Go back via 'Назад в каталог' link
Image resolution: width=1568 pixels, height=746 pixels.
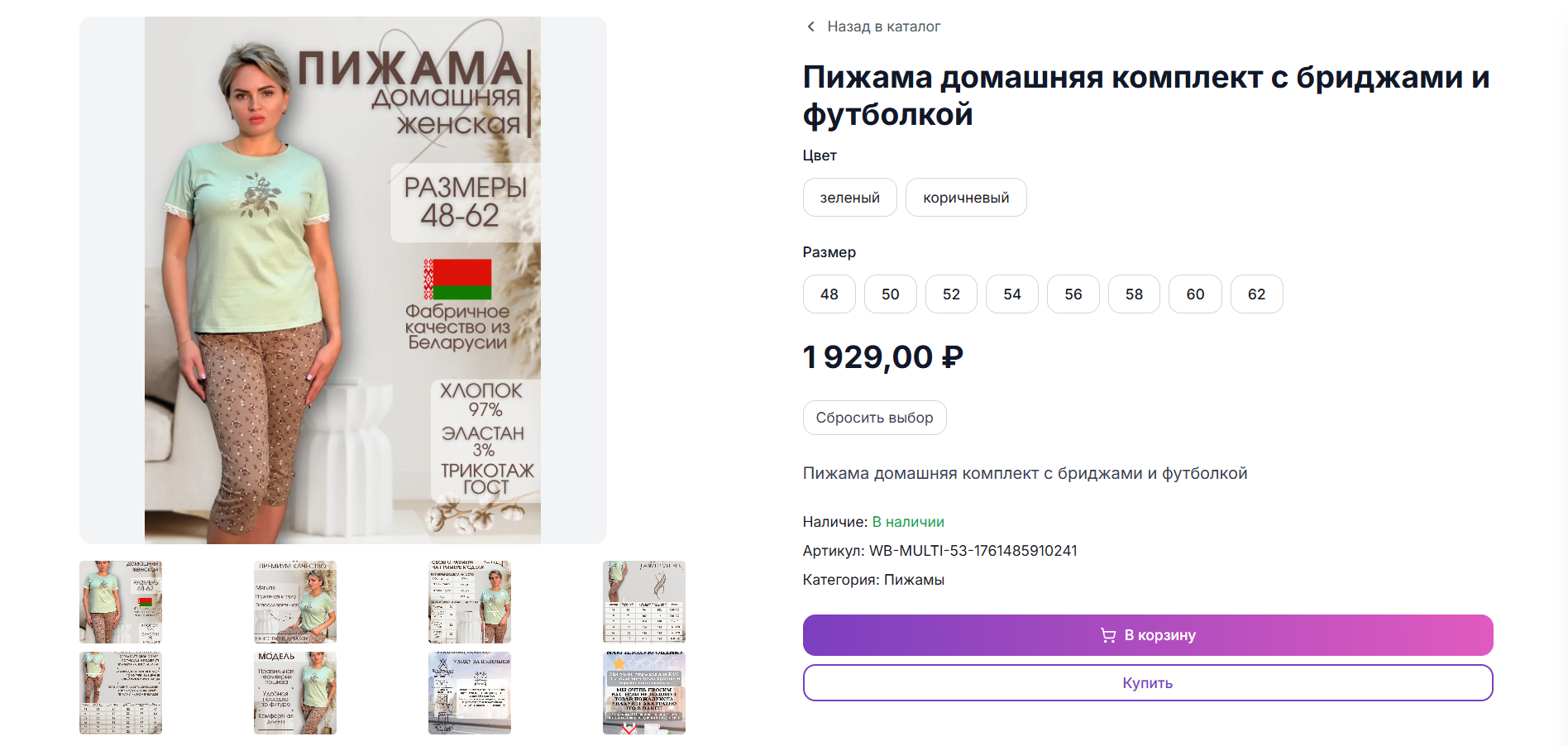click(883, 26)
